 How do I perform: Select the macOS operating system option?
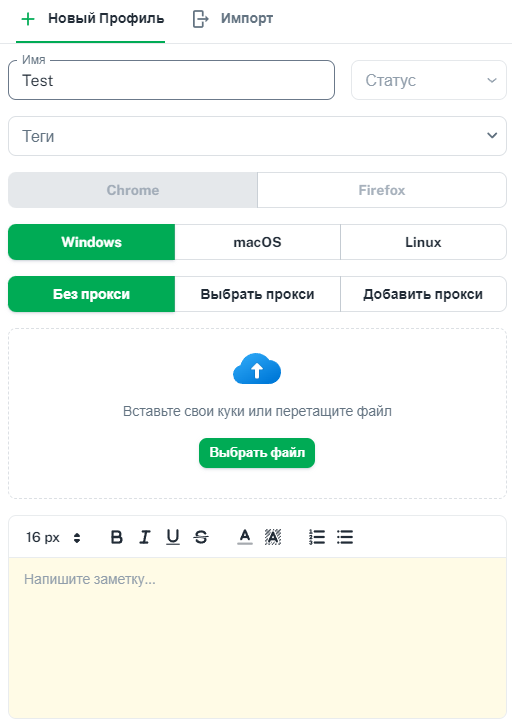click(x=257, y=242)
